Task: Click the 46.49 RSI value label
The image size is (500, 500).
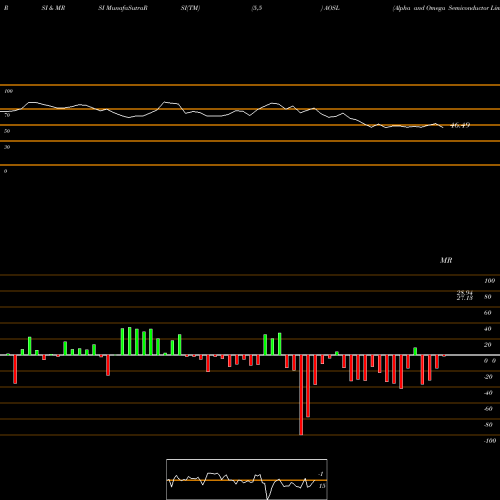Action: (460, 125)
